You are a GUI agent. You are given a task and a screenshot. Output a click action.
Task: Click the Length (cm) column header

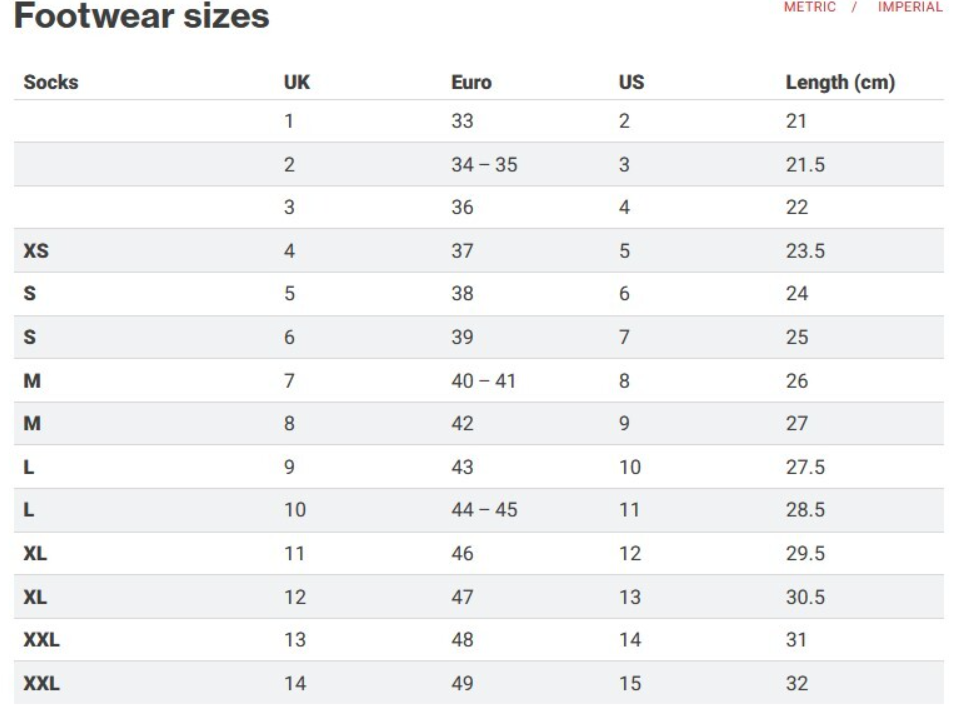[x=840, y=82]
